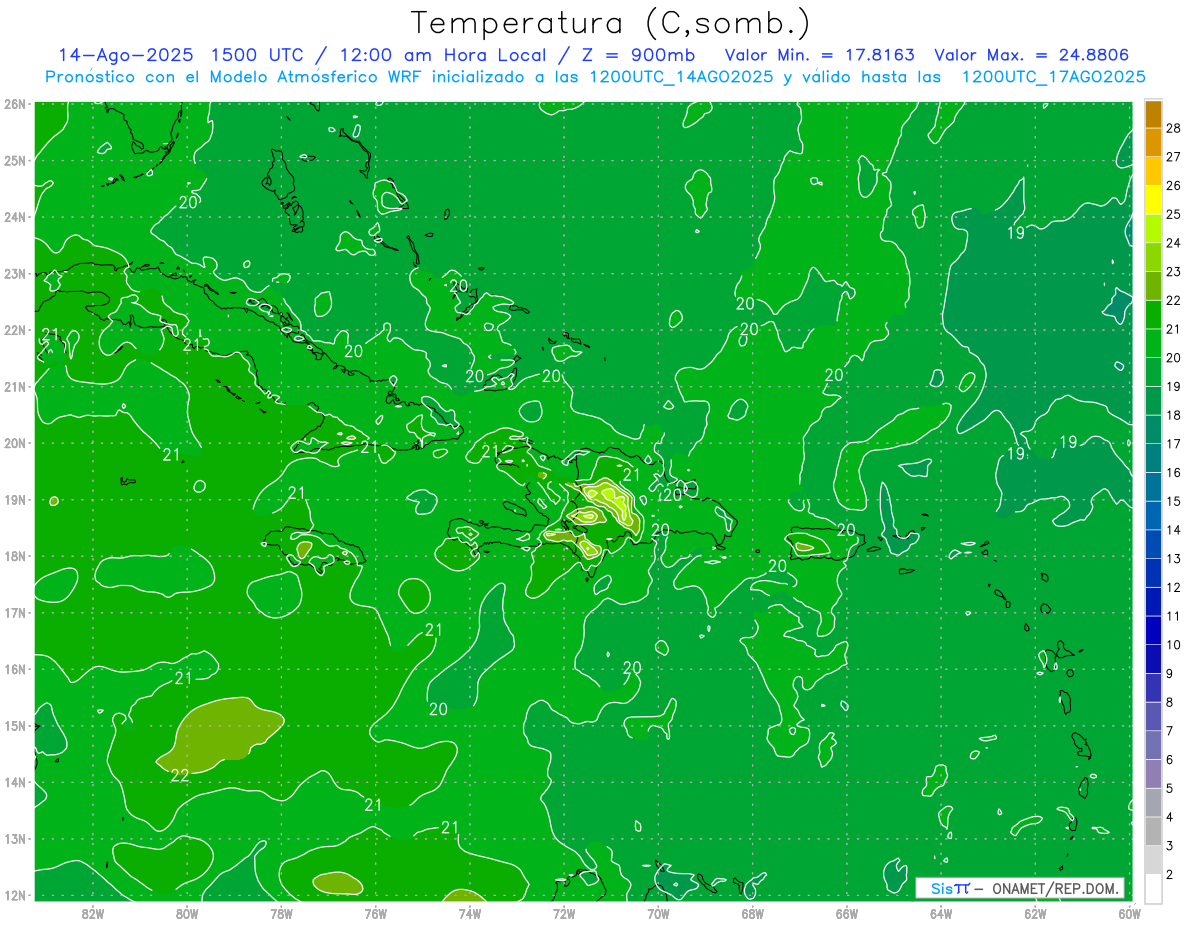Click the lime swatch between 24 and 25
The image size is (1200, 927).
pos(1153,229)
